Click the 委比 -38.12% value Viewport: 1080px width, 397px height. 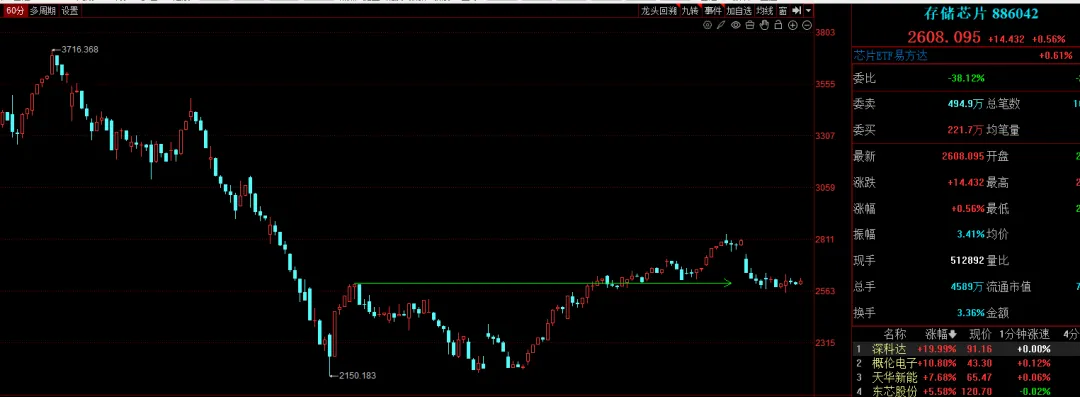[966, 78]
